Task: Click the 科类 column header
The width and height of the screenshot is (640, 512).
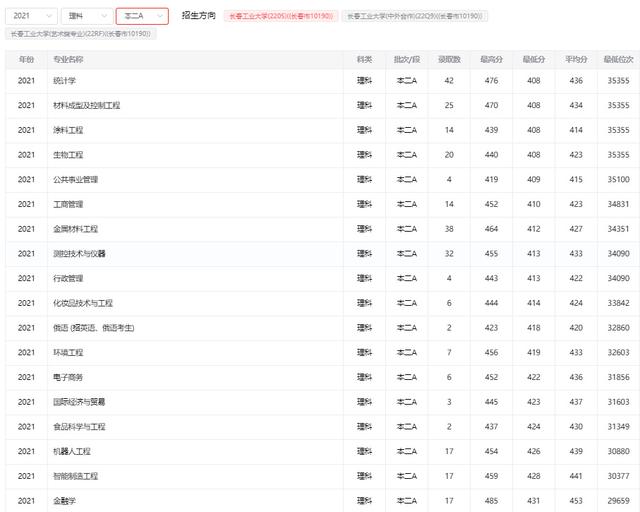Action: point(364,60)
